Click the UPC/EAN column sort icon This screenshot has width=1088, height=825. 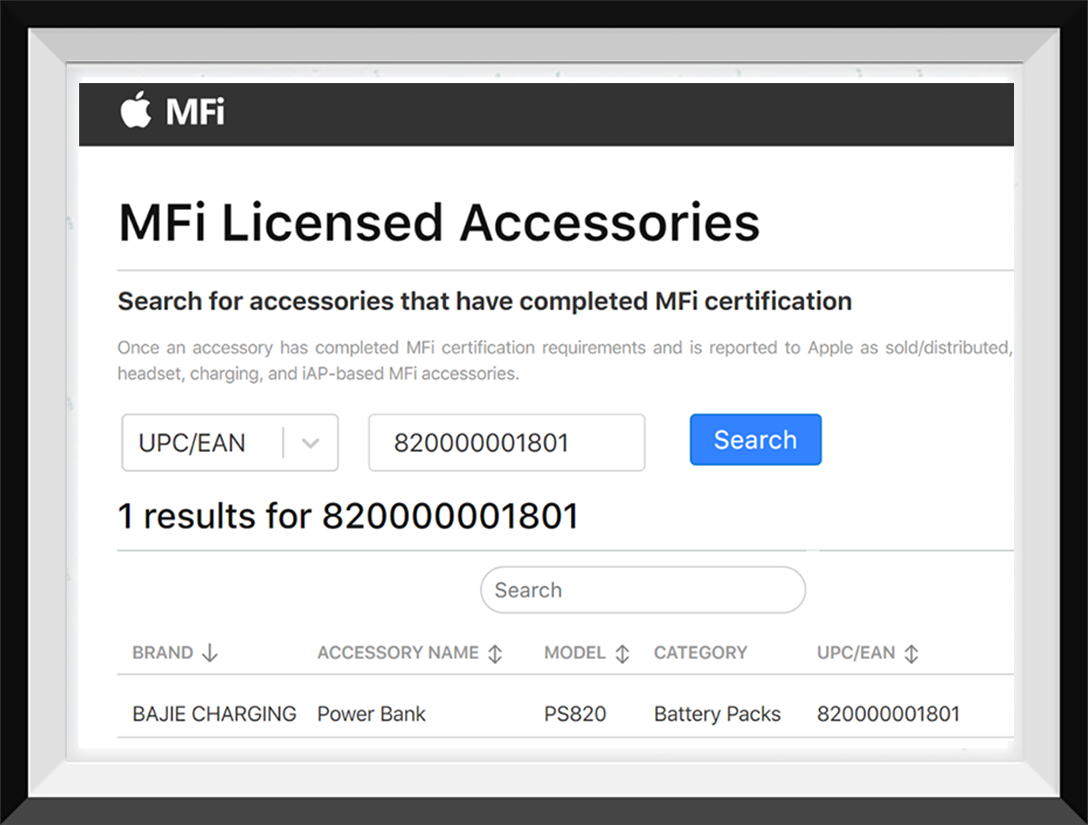click(910, 652)
